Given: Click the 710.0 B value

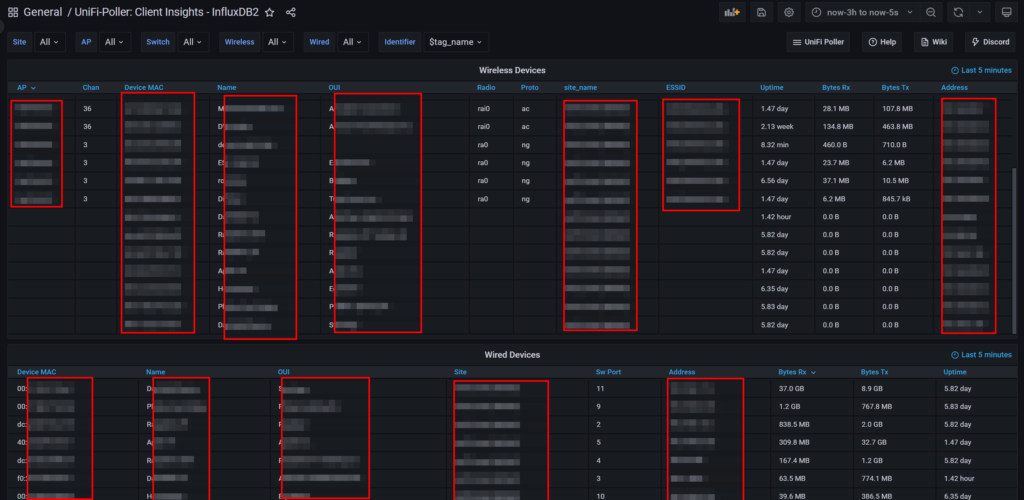Looking at the screenshot, I should pos(894,144).
